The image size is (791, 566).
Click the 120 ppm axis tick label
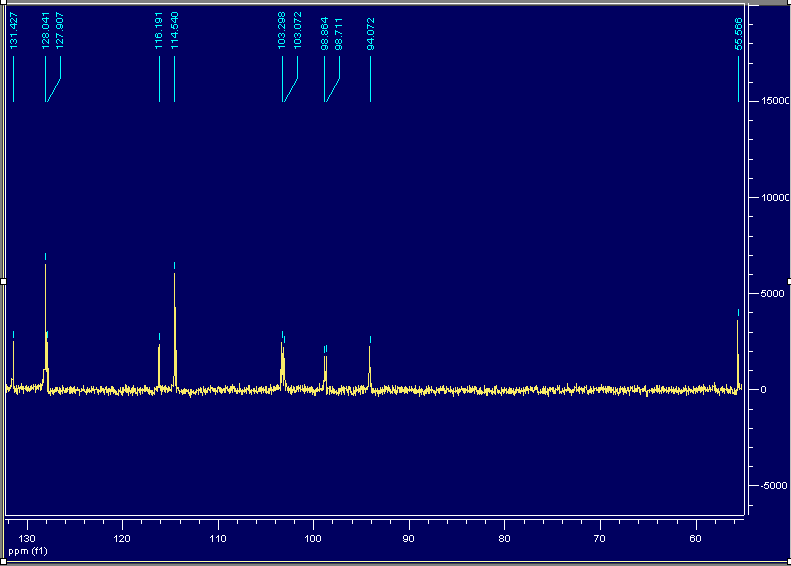coord(122,539)
